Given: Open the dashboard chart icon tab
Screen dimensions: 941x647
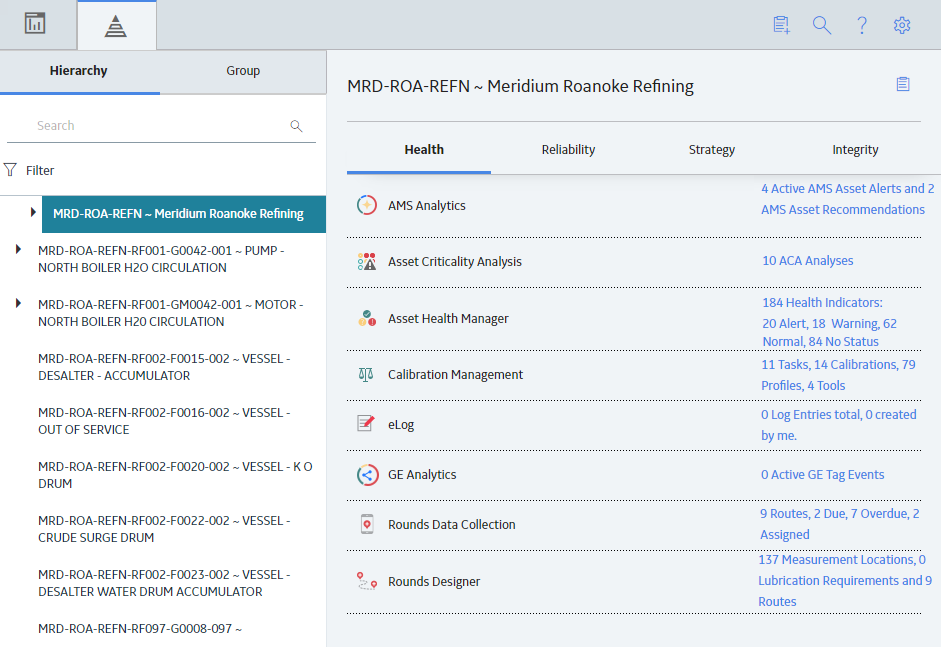Looking at the screenshot, I should (x=35, y=24).
